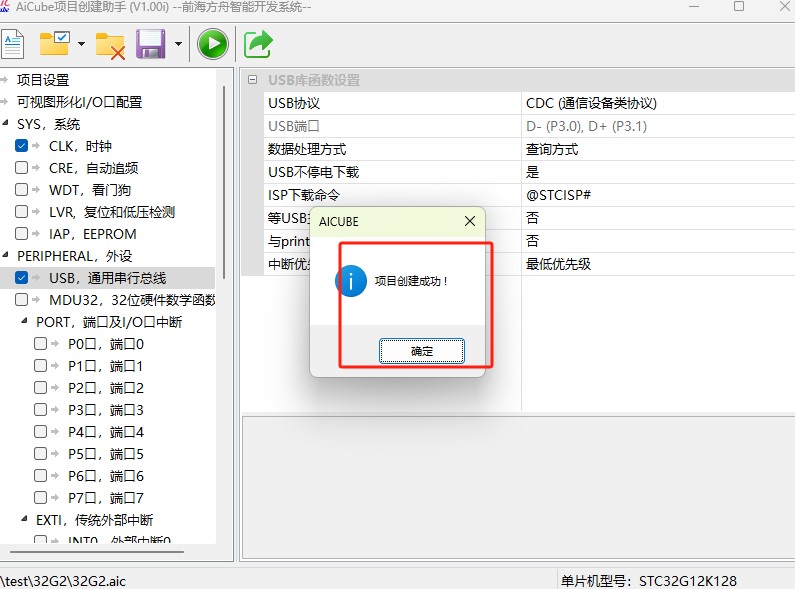The height and width of the screenshot is (589, 795).
Task: Enable P0口 端口0 checkbox
Action: (x=41, y=344)
